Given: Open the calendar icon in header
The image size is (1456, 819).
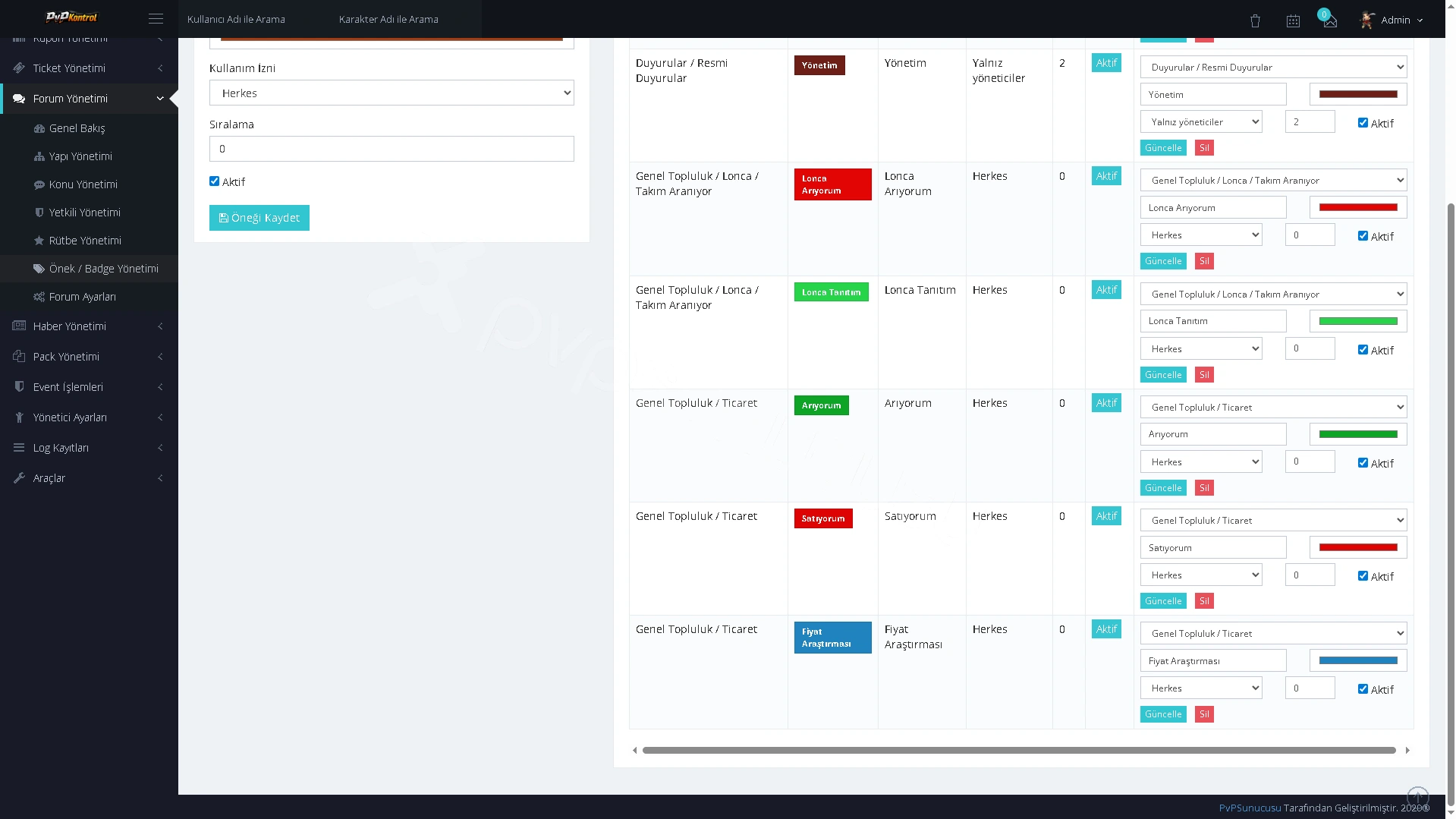Looking at the screenshot, I should click(1293, 20).
